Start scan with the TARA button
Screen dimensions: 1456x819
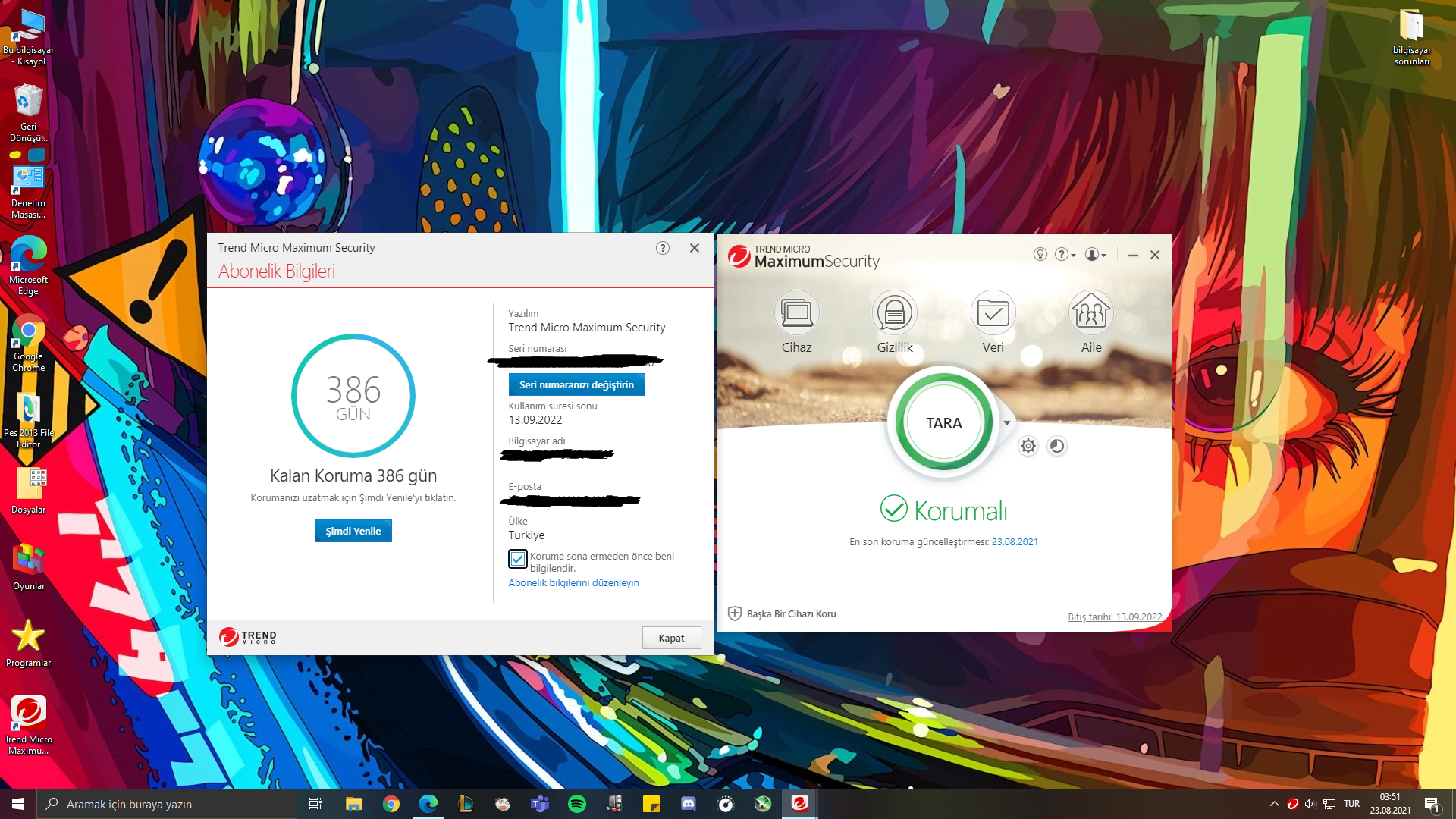coord(943,423)
